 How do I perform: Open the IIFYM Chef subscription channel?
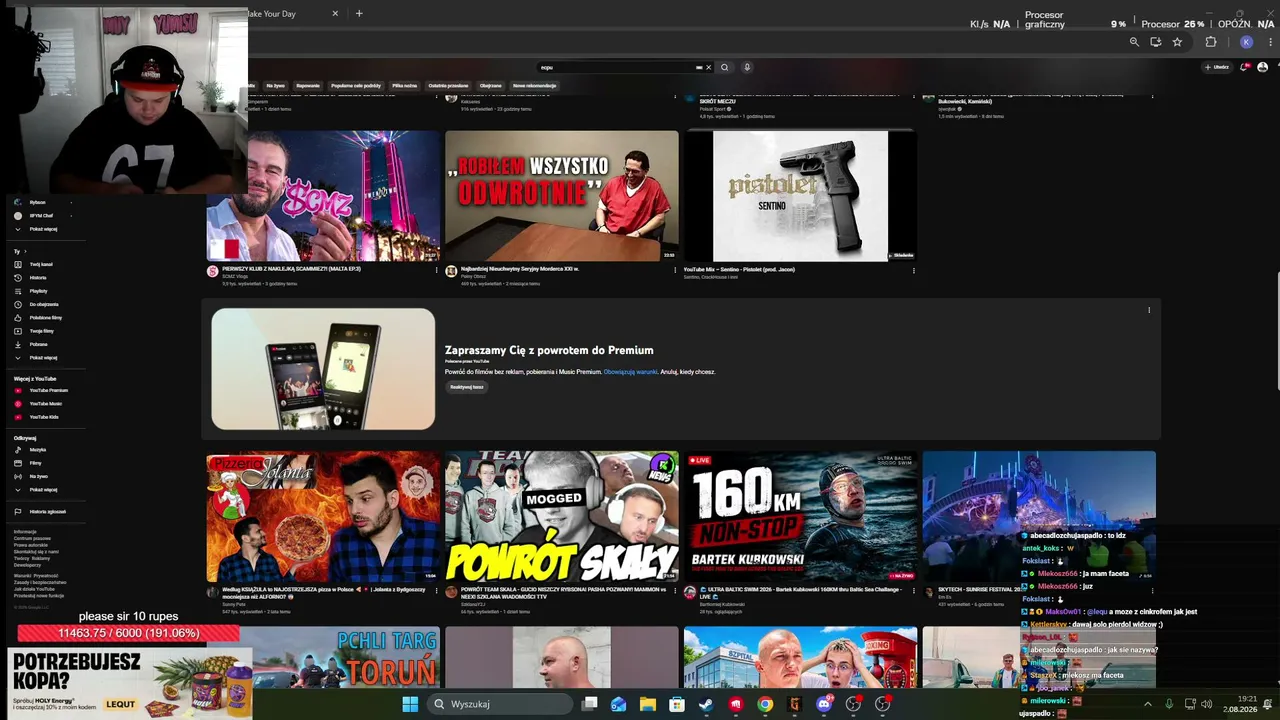click(x=41, y=215)
